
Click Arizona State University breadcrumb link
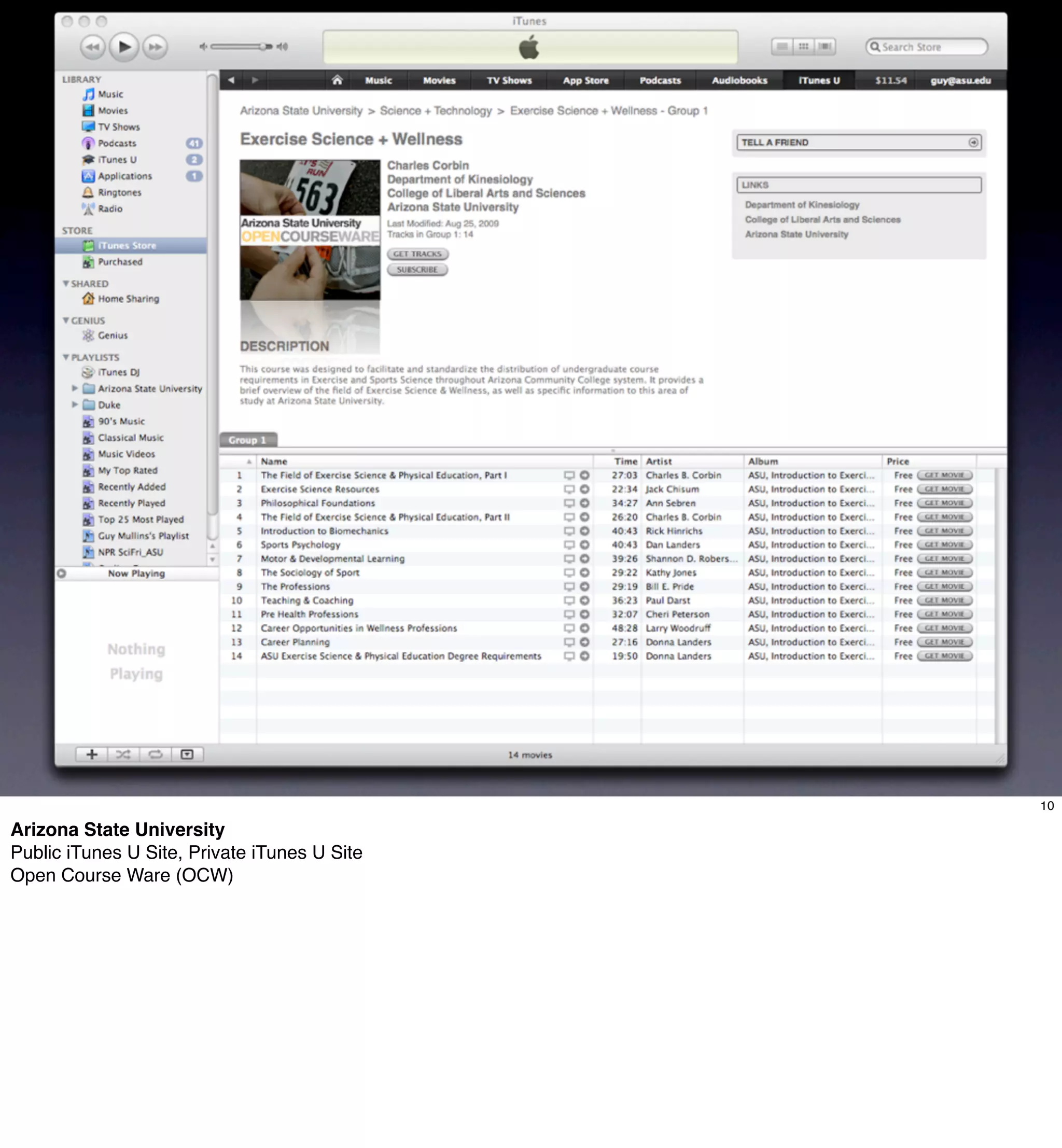[301, 111]
